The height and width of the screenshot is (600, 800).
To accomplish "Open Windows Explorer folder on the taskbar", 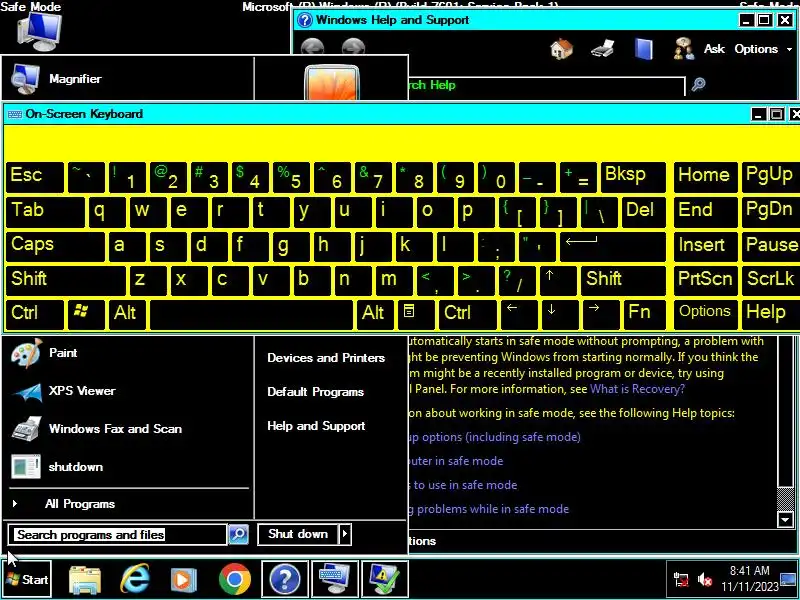I will point(85,579).
